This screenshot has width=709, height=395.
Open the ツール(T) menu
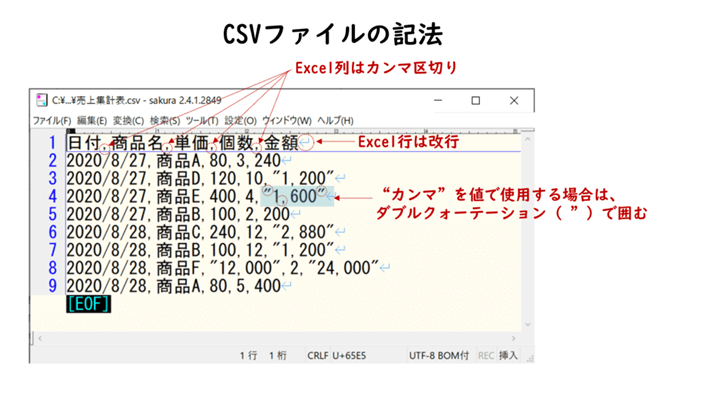pos(202,121)
